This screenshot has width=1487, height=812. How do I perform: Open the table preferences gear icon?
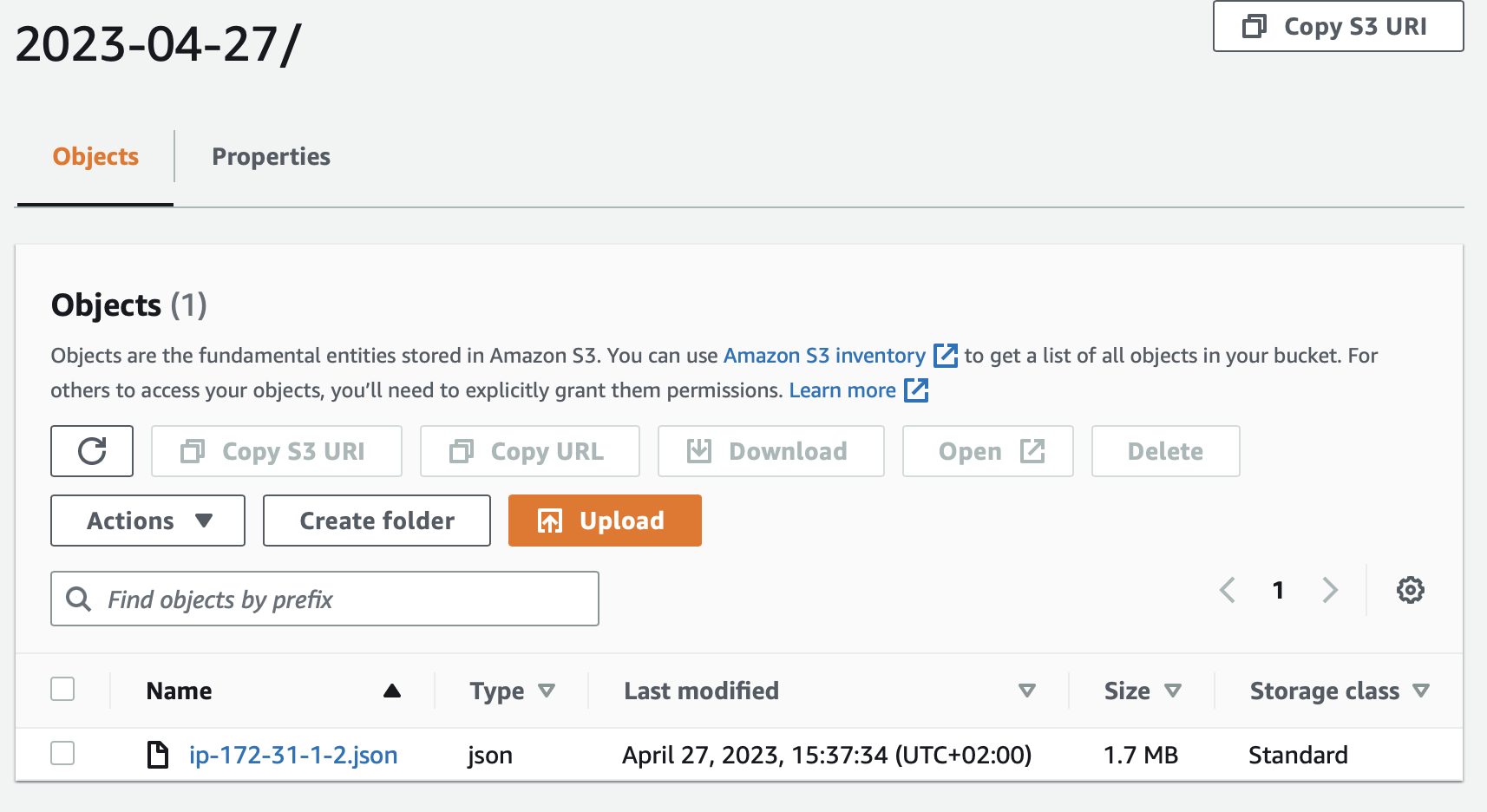click(x=1410, y=590)
